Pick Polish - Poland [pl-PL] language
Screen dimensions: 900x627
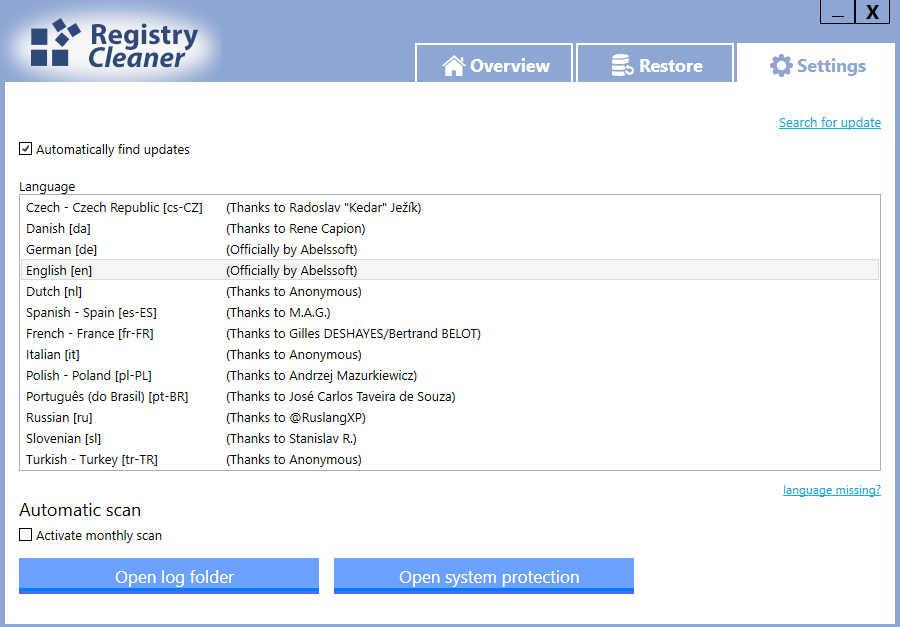(449, 376)
